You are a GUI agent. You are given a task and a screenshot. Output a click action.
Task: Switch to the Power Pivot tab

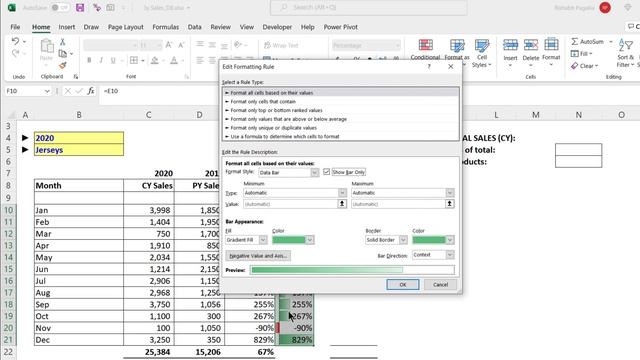(x=340, y=27)
